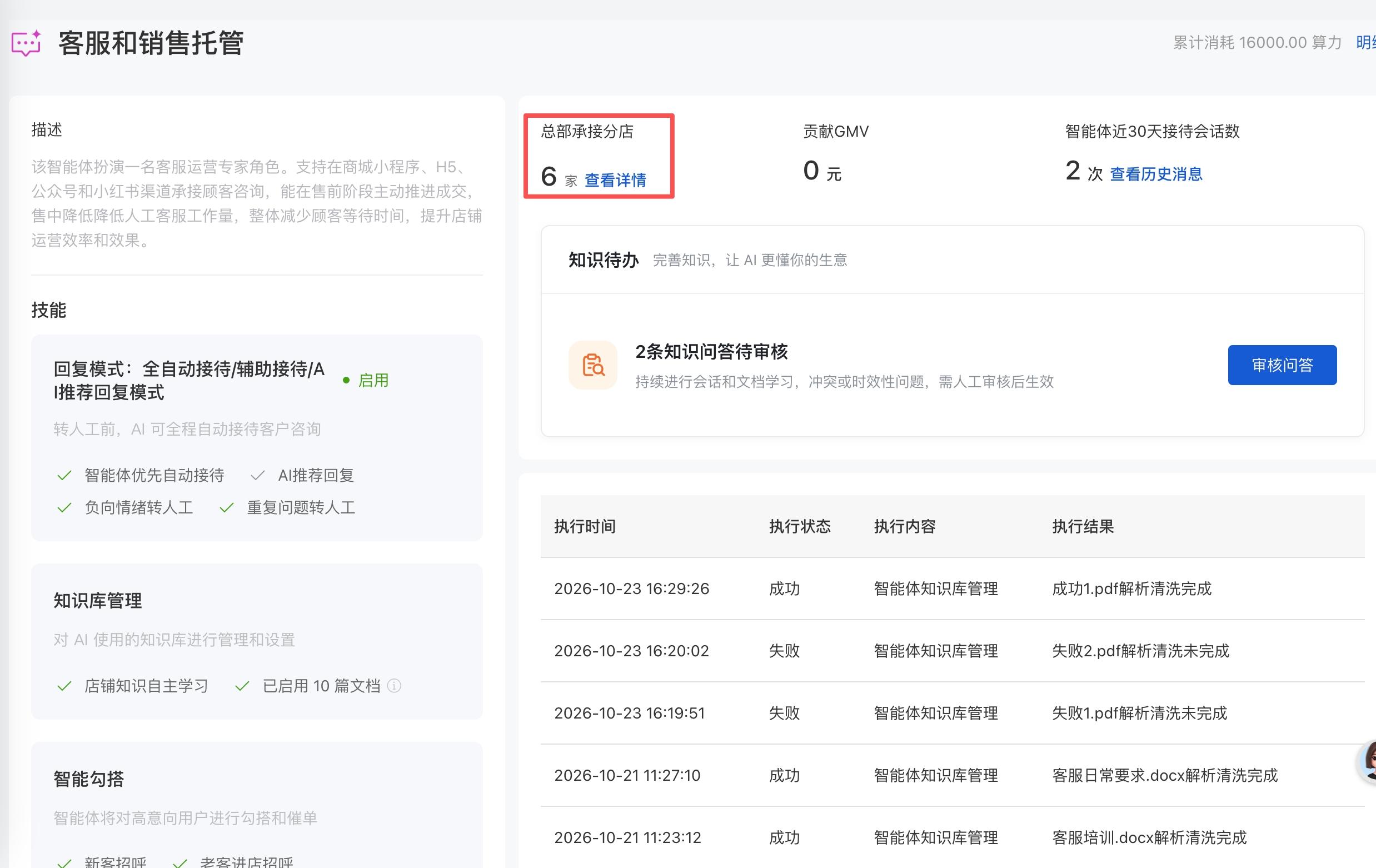Click 累计消耗 16000.00 算力 text
Screen dimensions: 1376x868
tap(1257, 42)
